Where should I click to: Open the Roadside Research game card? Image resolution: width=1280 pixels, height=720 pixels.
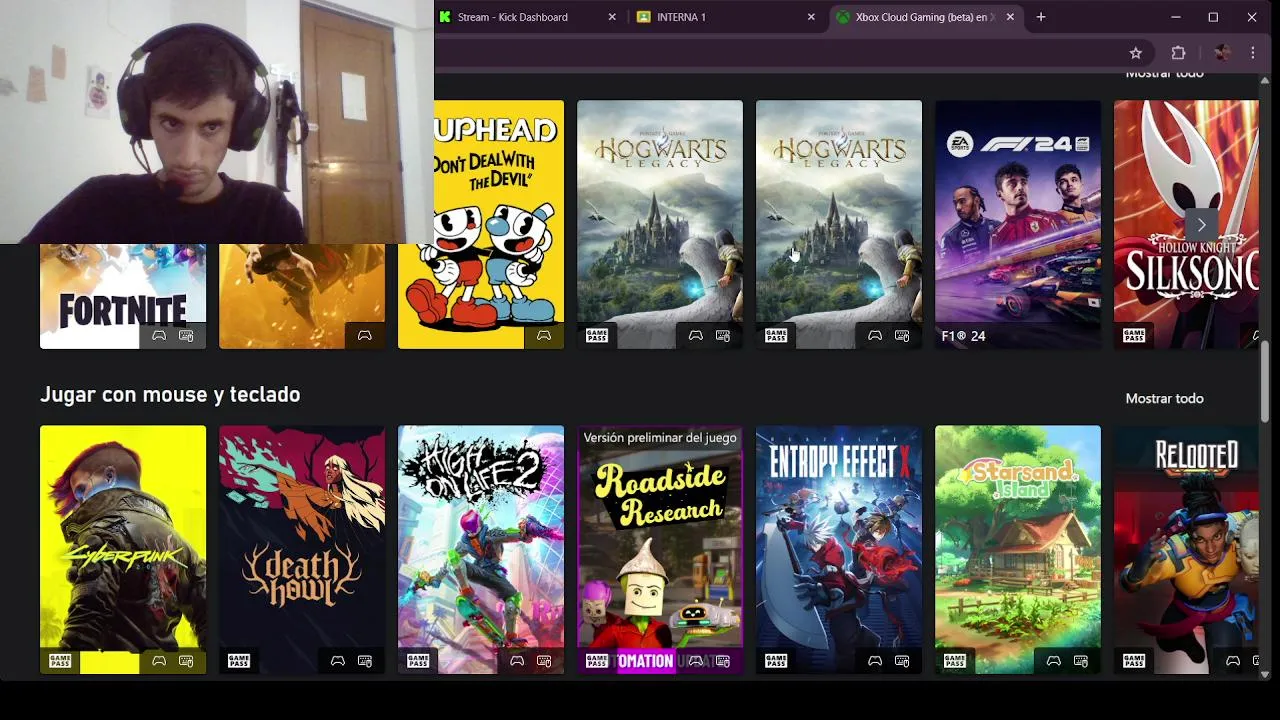coord(660,550)
